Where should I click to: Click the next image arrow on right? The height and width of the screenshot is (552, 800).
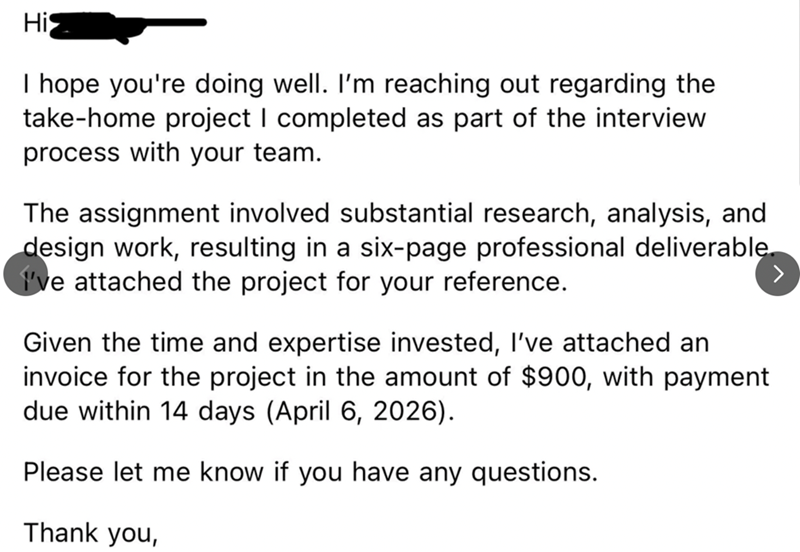779,274
